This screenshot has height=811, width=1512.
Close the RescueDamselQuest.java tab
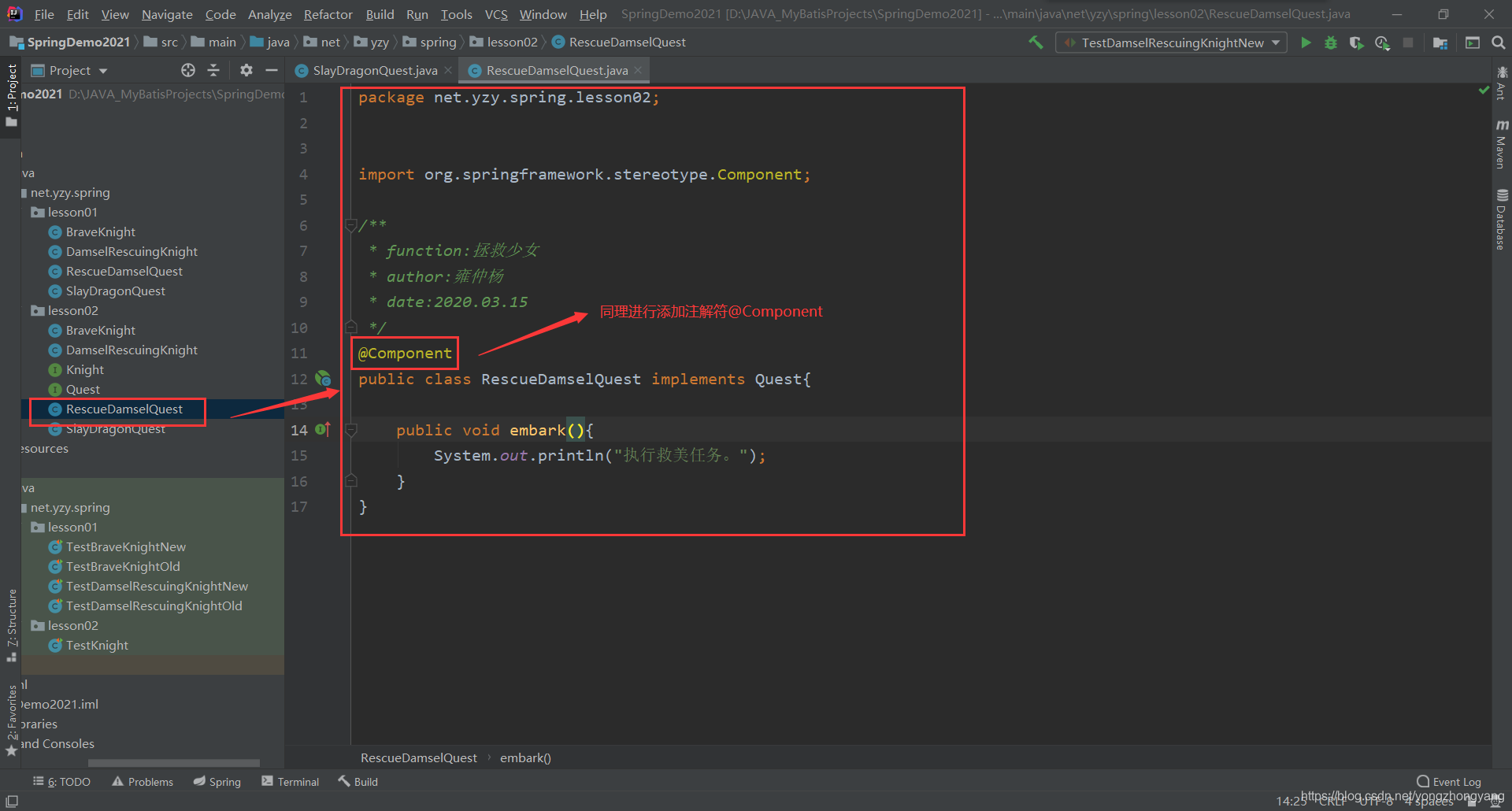pyautogui.click(x=638, y=70)
